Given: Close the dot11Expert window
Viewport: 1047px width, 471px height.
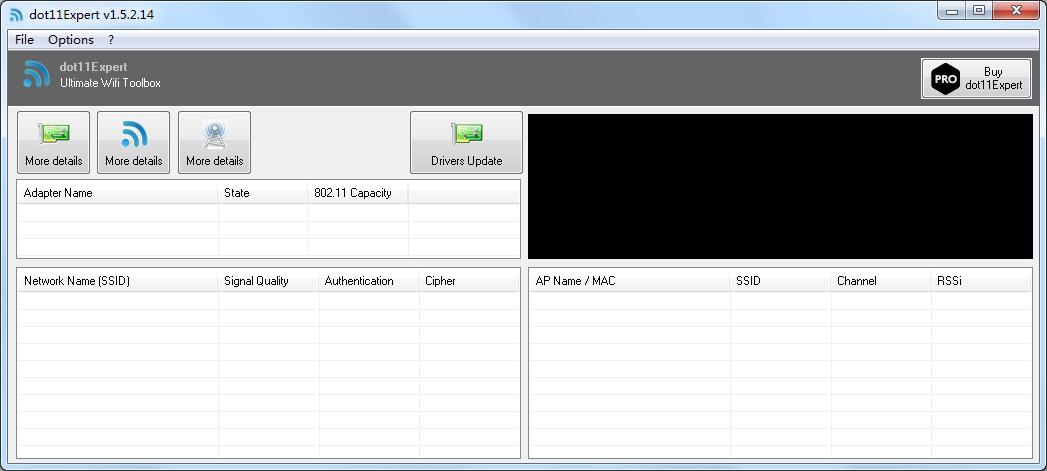Looking at the screenshot, I should coord(1017,11).
